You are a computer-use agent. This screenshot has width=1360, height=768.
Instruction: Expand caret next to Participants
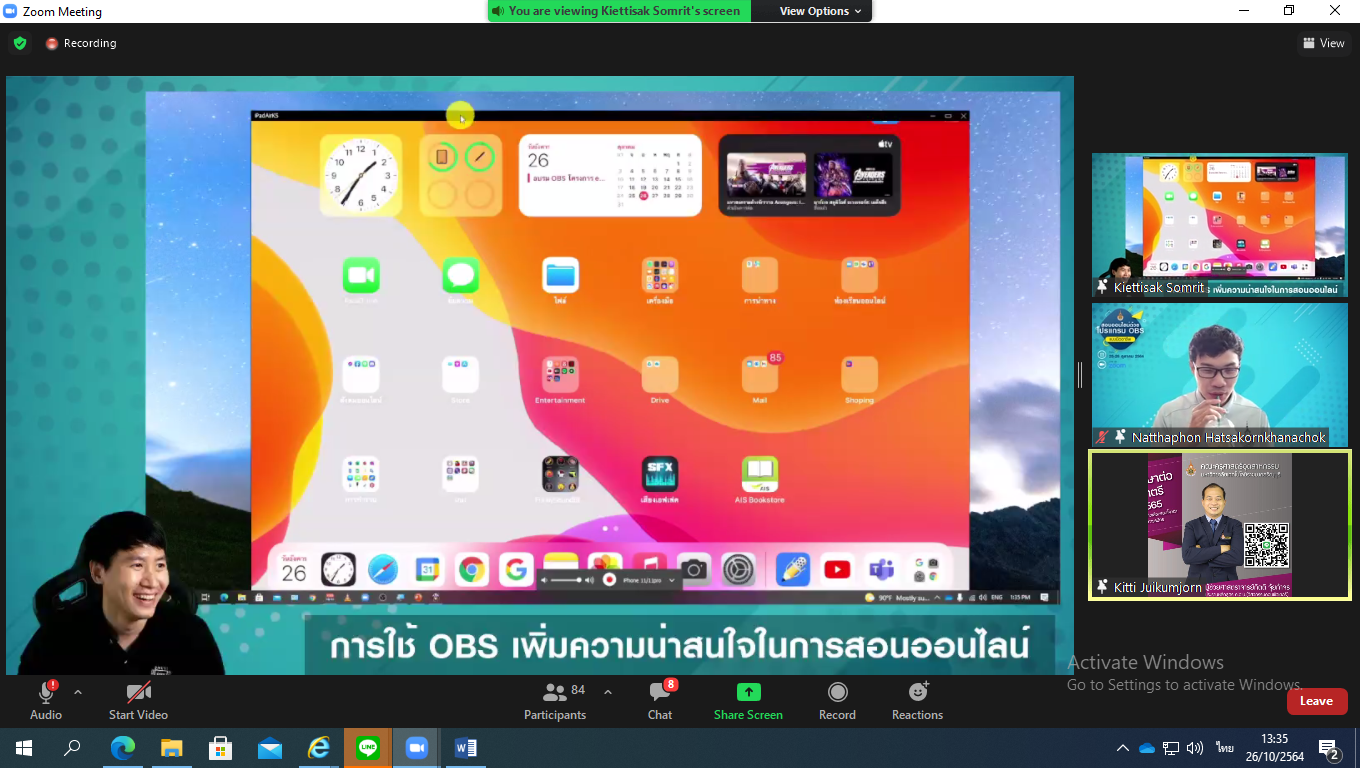[607, 692]
